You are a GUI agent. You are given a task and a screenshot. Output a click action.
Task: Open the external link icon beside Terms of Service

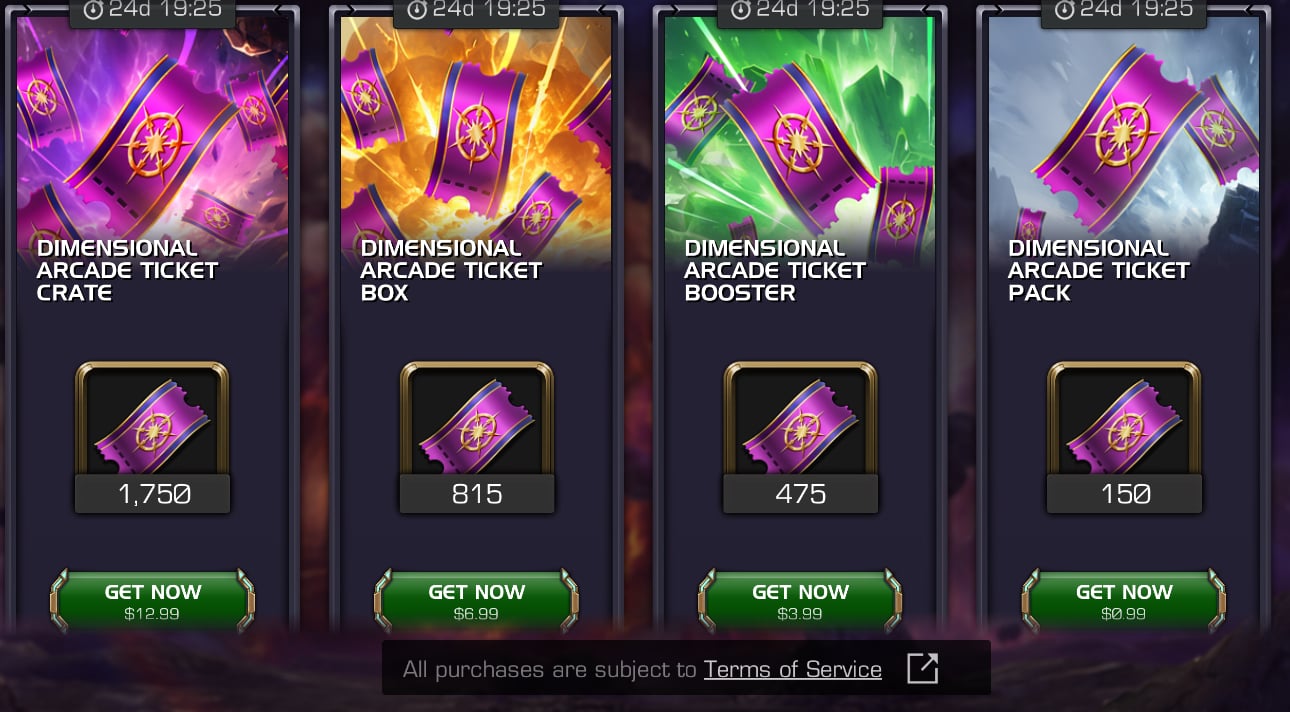pyautogui.click(x=922, y=668)
